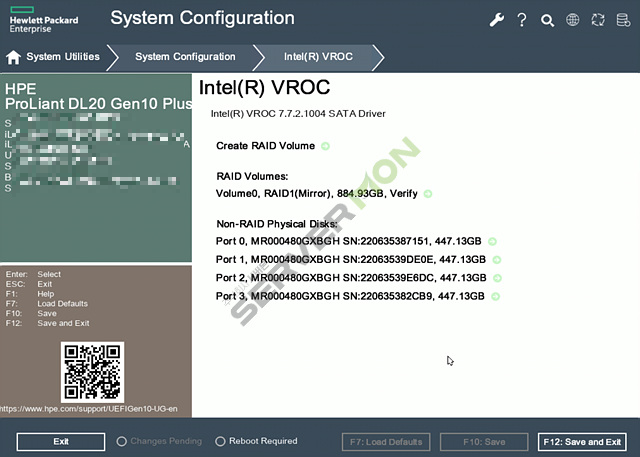Open Create RAID Volume option

pyautogui.click(x=265, y=146)
